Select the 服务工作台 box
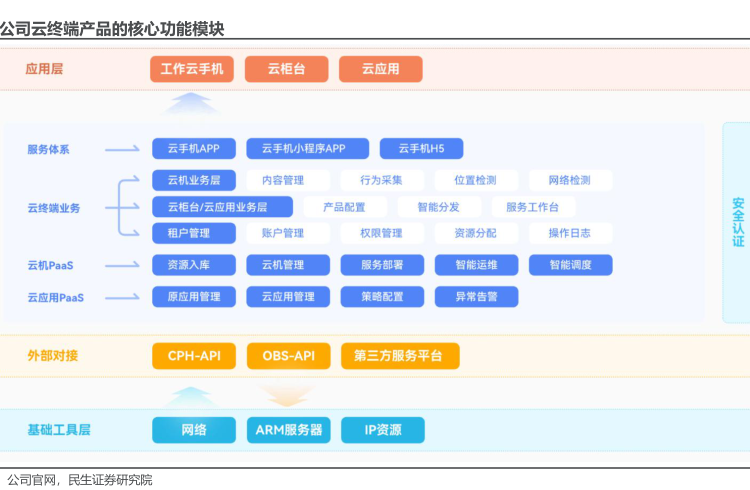The width and height of the screenshot is (750, 490). click(533, 207)
